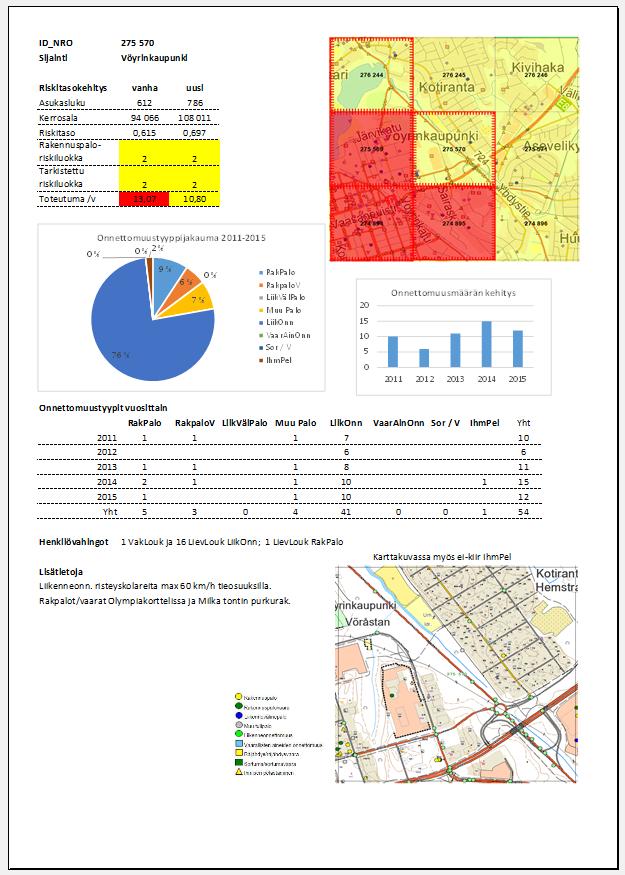
Task: Click the Onnettomuusmäärän kehitys chart title
Action: pos(453,293)
